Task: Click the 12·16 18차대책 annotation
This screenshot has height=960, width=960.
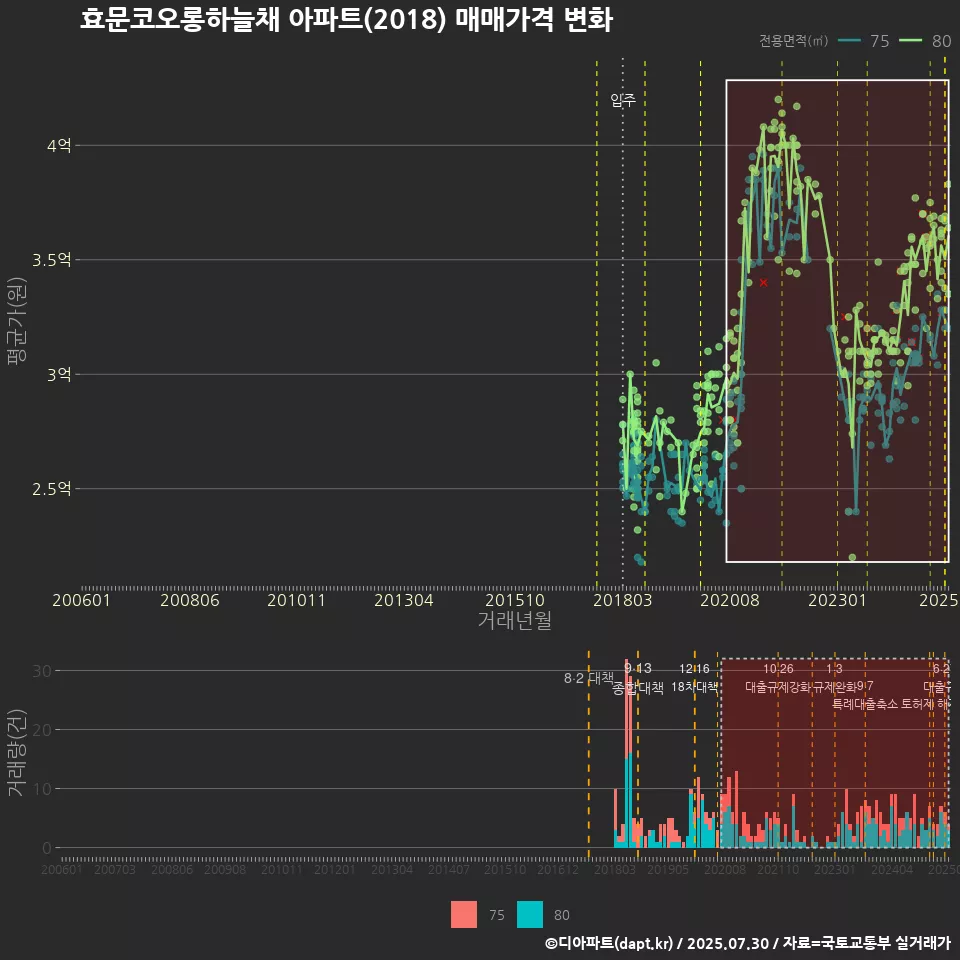Action: coord(694,678)
